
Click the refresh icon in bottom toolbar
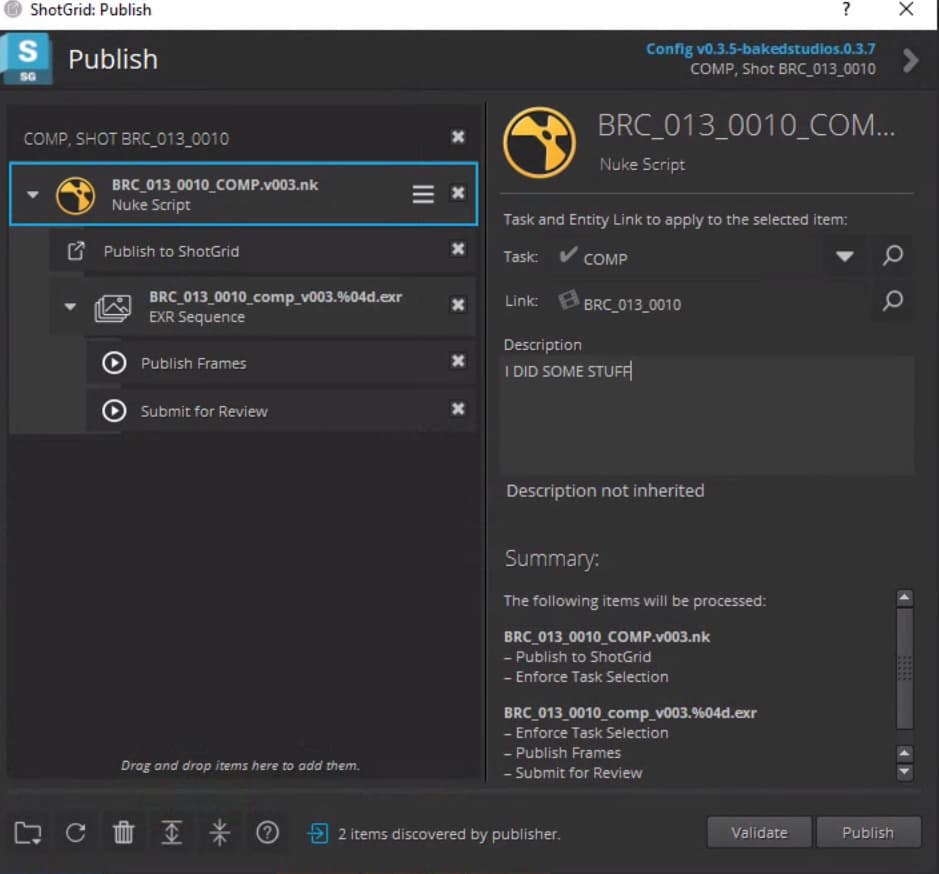76,832
